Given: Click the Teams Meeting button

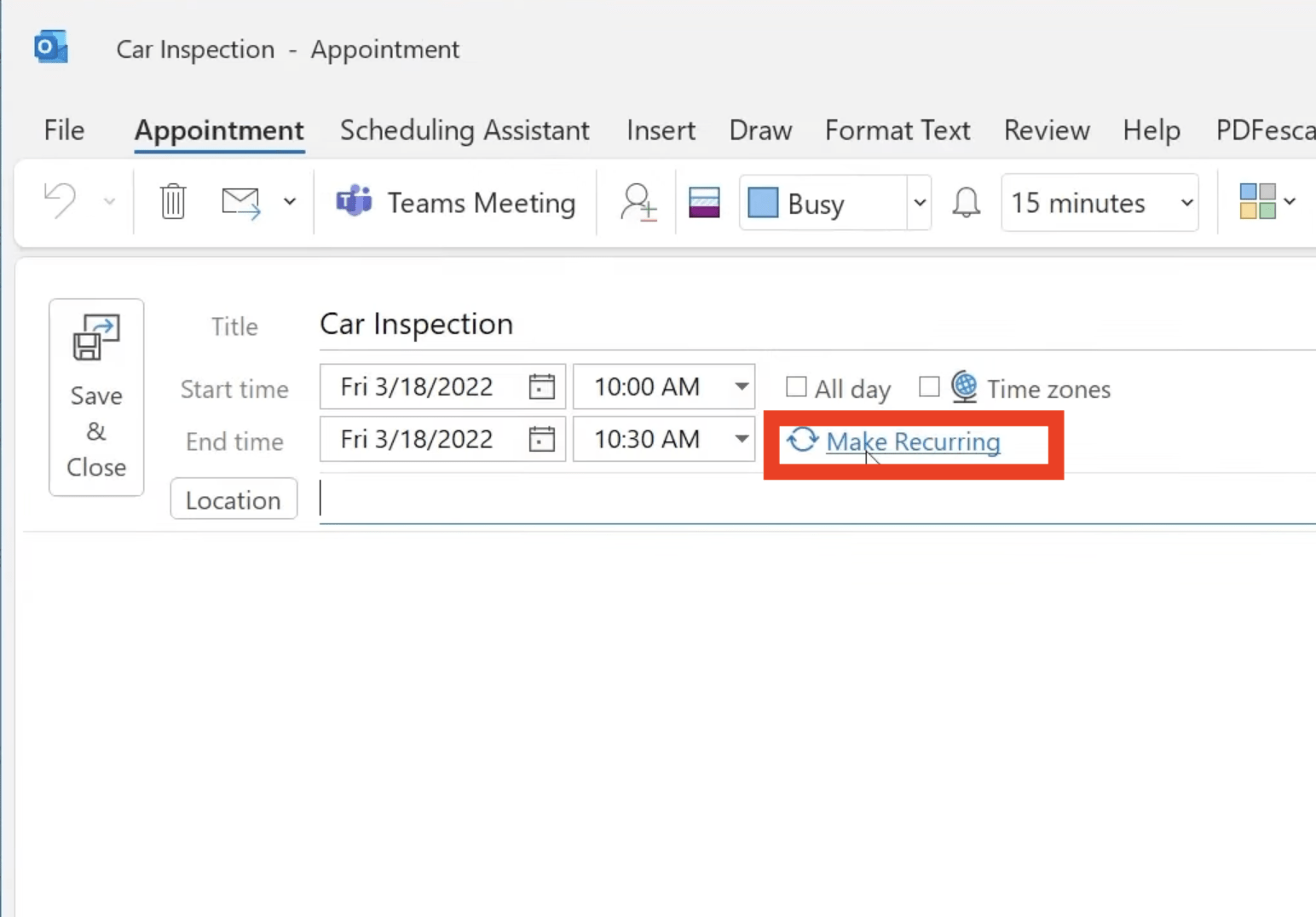Looking at the screenshot, I should pos(456,203).
